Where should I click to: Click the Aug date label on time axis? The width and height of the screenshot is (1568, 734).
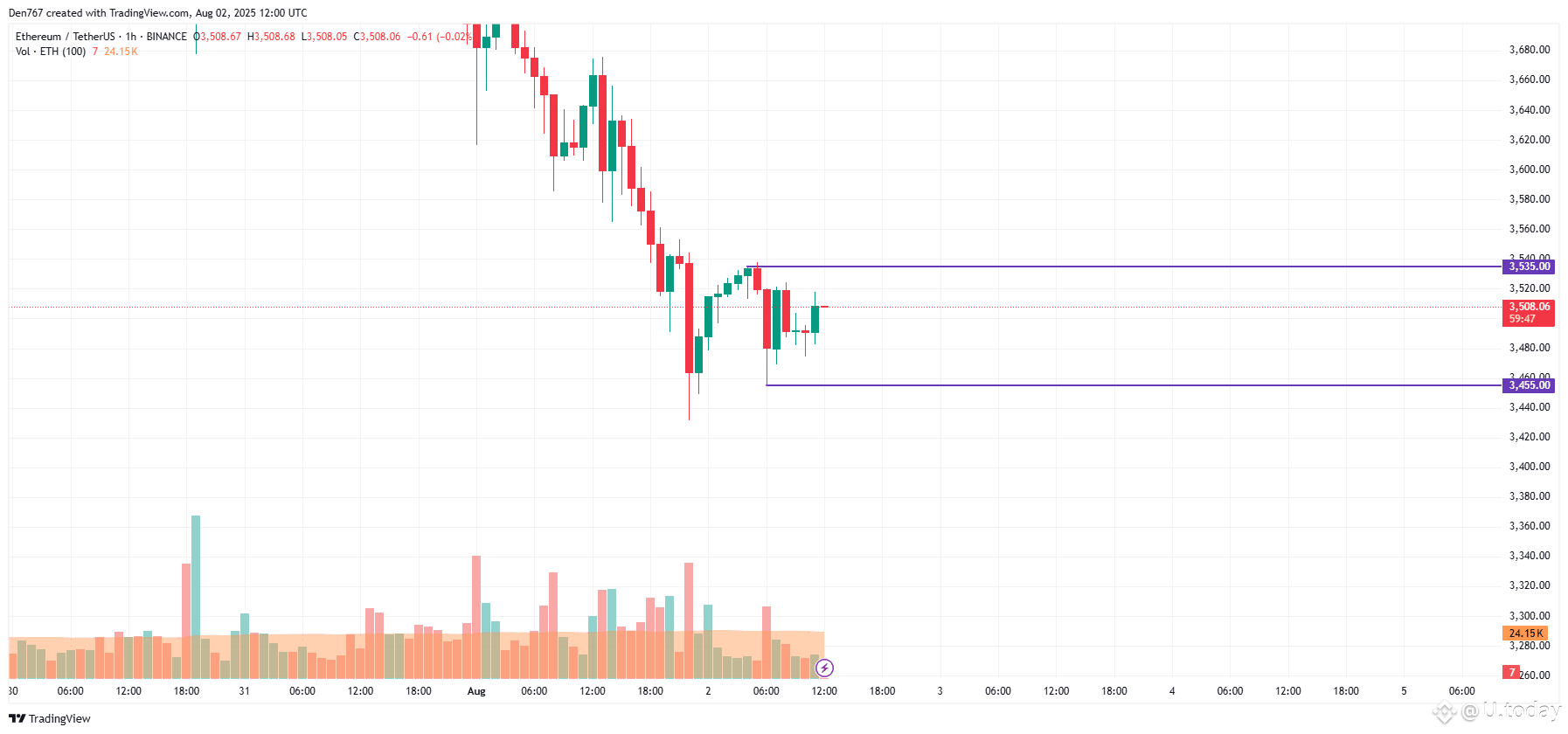click(476, 691)
